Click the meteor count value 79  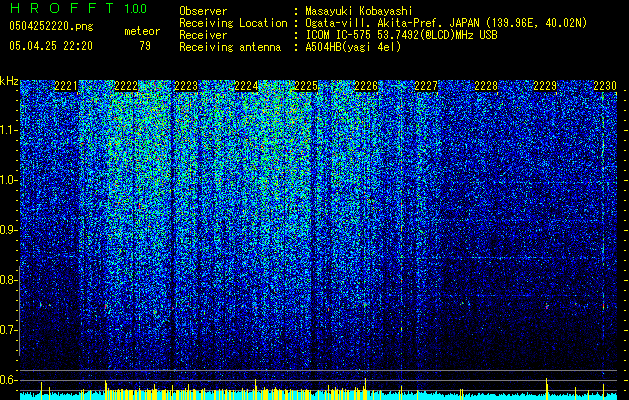145,46
